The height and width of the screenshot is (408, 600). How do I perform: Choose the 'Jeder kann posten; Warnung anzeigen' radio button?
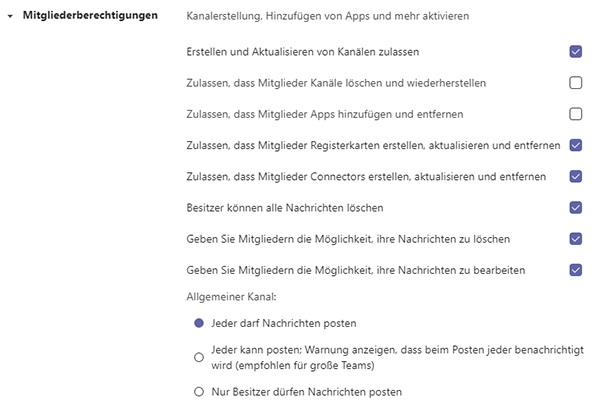[x=199, y=357]
